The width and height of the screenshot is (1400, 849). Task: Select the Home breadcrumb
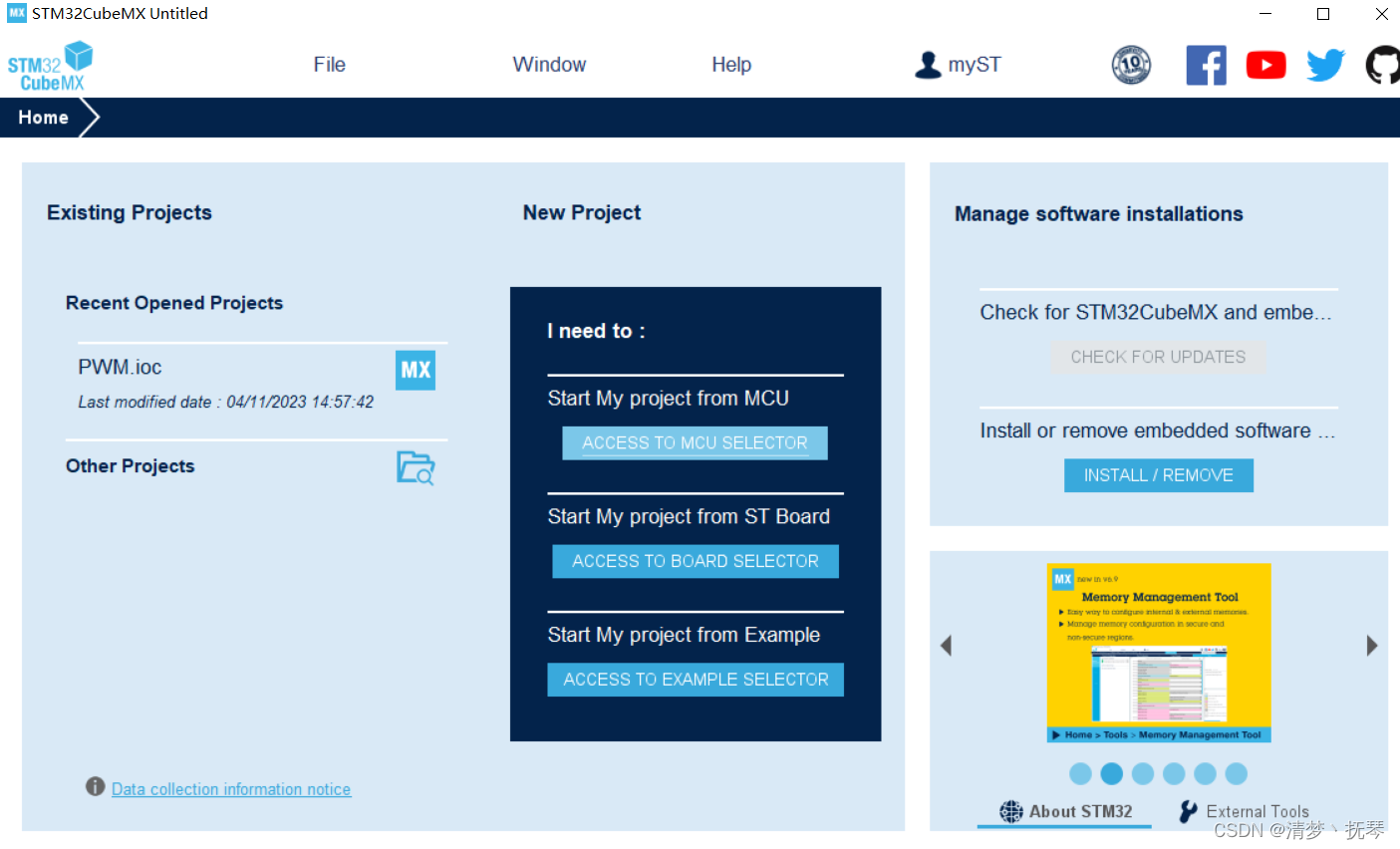pyautogui.click(x=43, y=118)
